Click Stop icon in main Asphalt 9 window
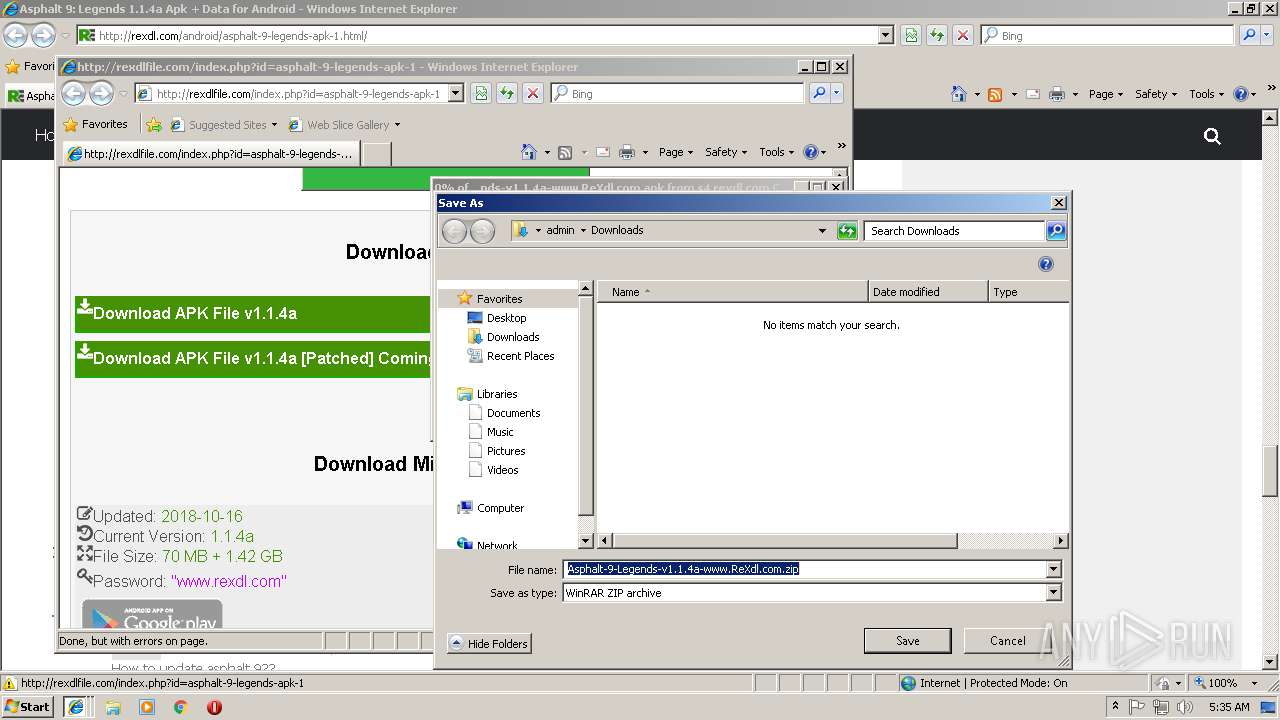Screen dimensions: 1280x720 (x=963, y=36)
